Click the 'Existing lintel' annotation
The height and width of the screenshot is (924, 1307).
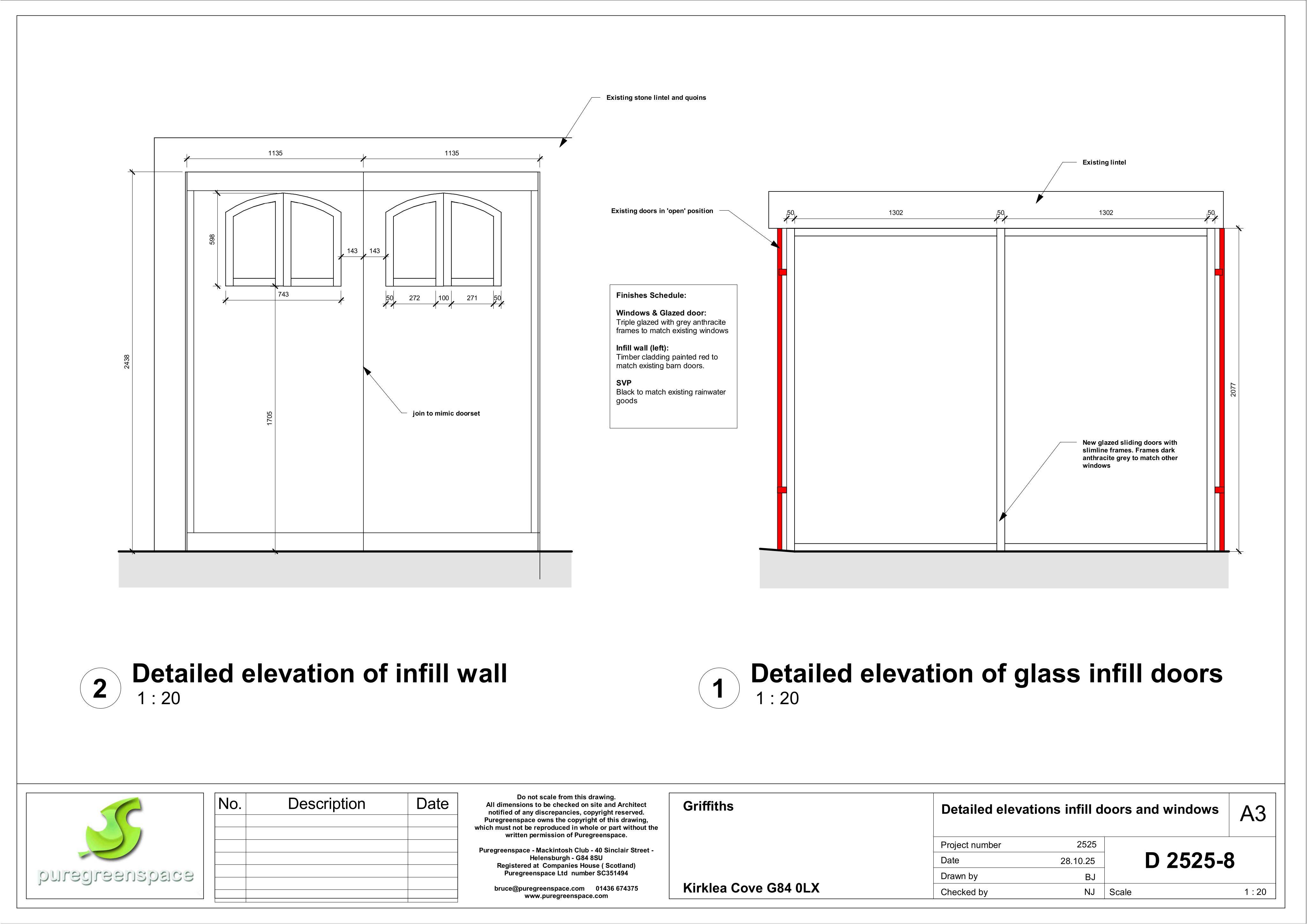(x=1104, y=163)
